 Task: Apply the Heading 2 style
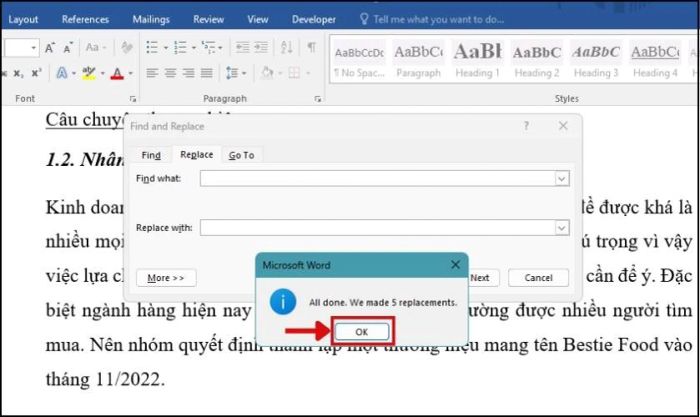pos(537,60)
